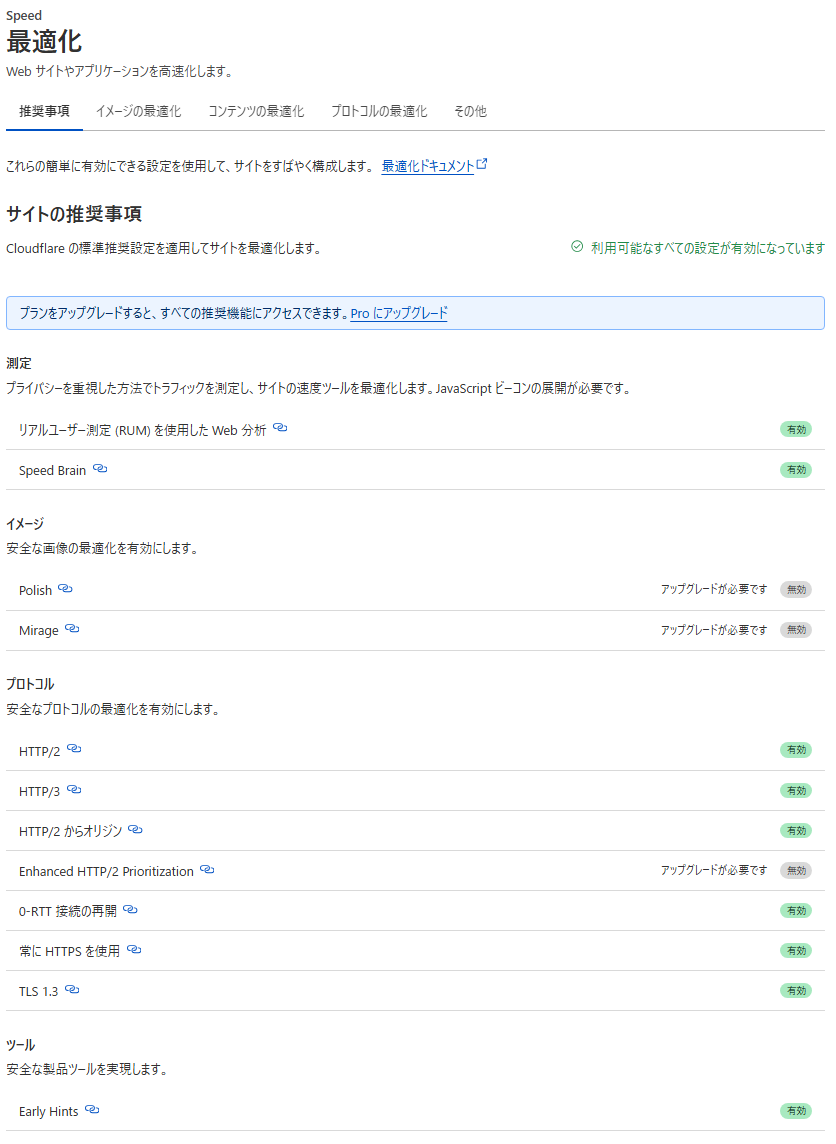
Task: Go to the プロトコルの最適化 tab
Action: pyautogui.click(x=379, y=111)
